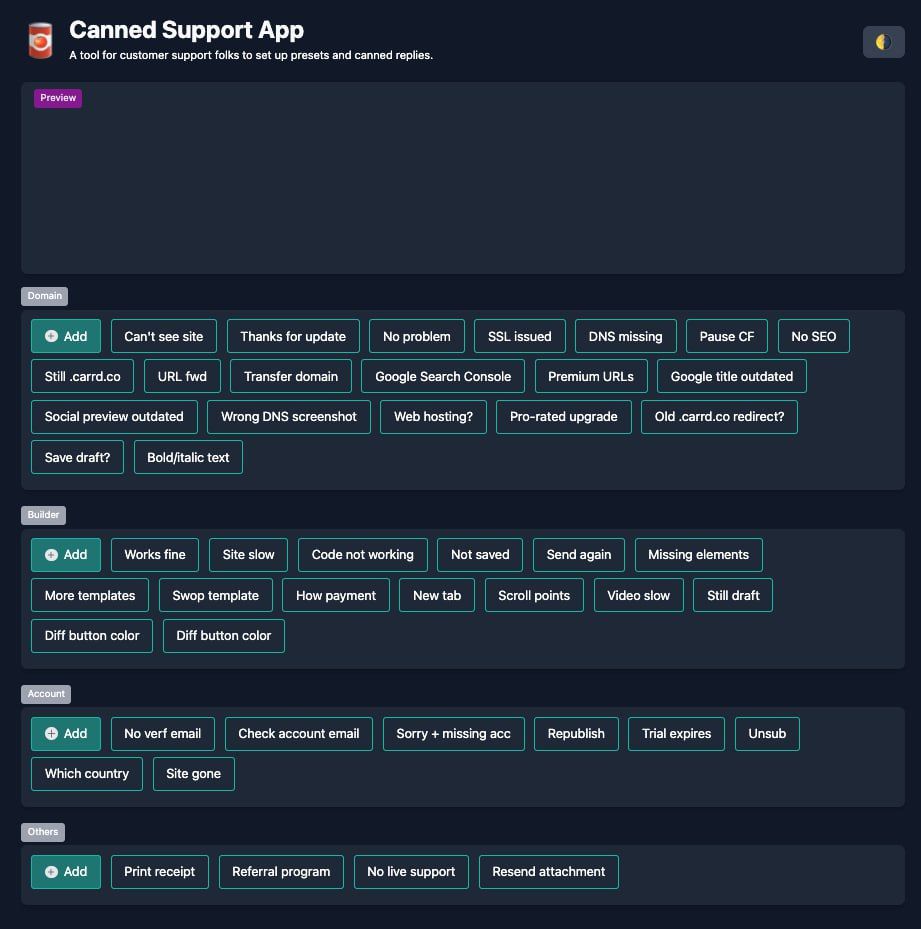Image resolution: width=921 pixels, height=929 pixels.
Task: Select the Still draft preset
Action: click(733, 595)
